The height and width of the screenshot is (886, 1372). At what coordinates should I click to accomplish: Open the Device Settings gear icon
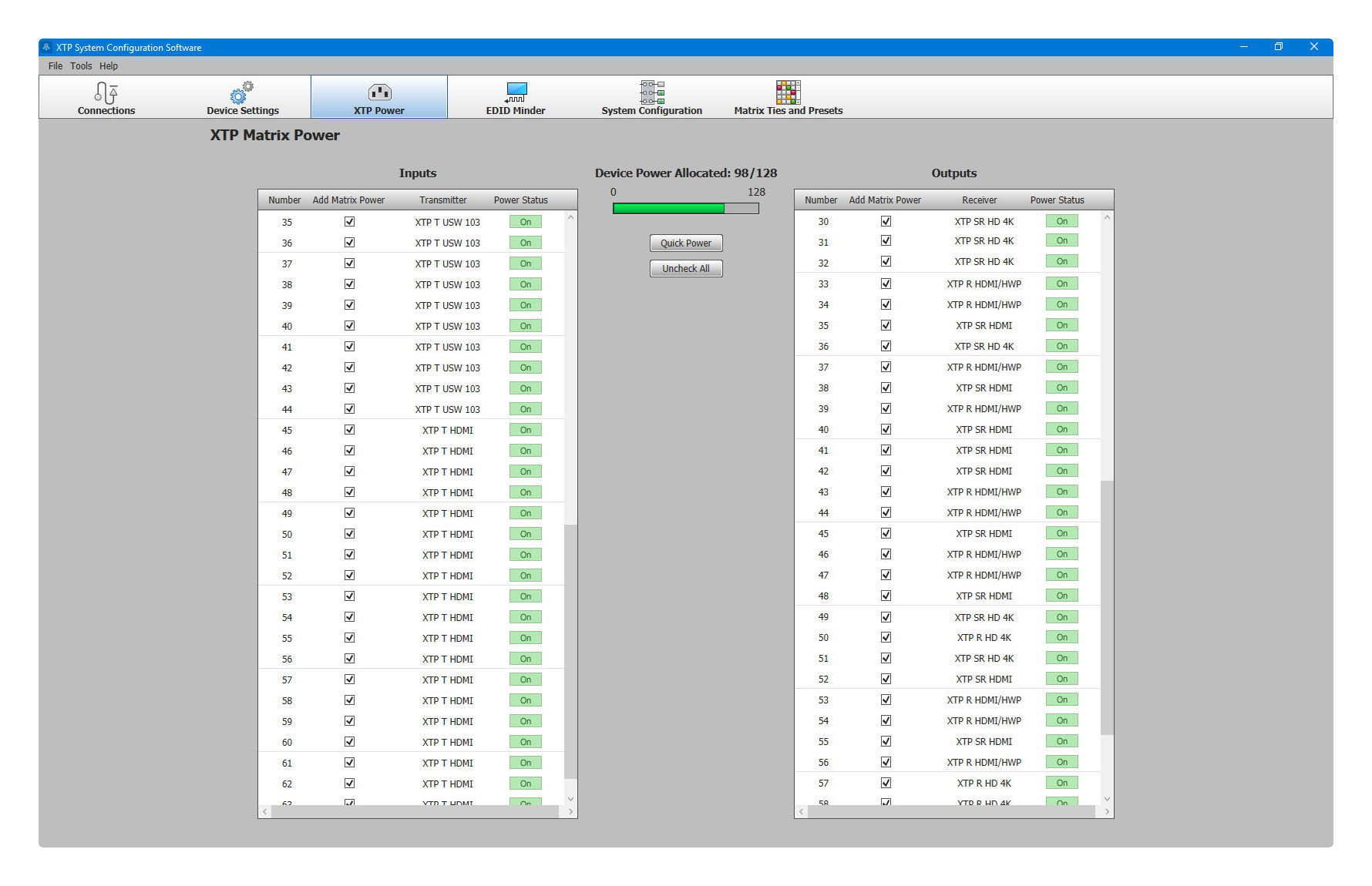[242, 93]
